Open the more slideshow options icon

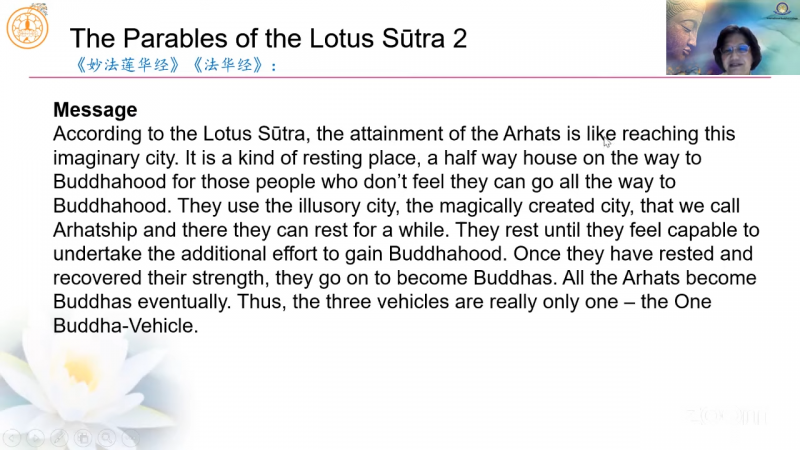[x=132, y=437]
